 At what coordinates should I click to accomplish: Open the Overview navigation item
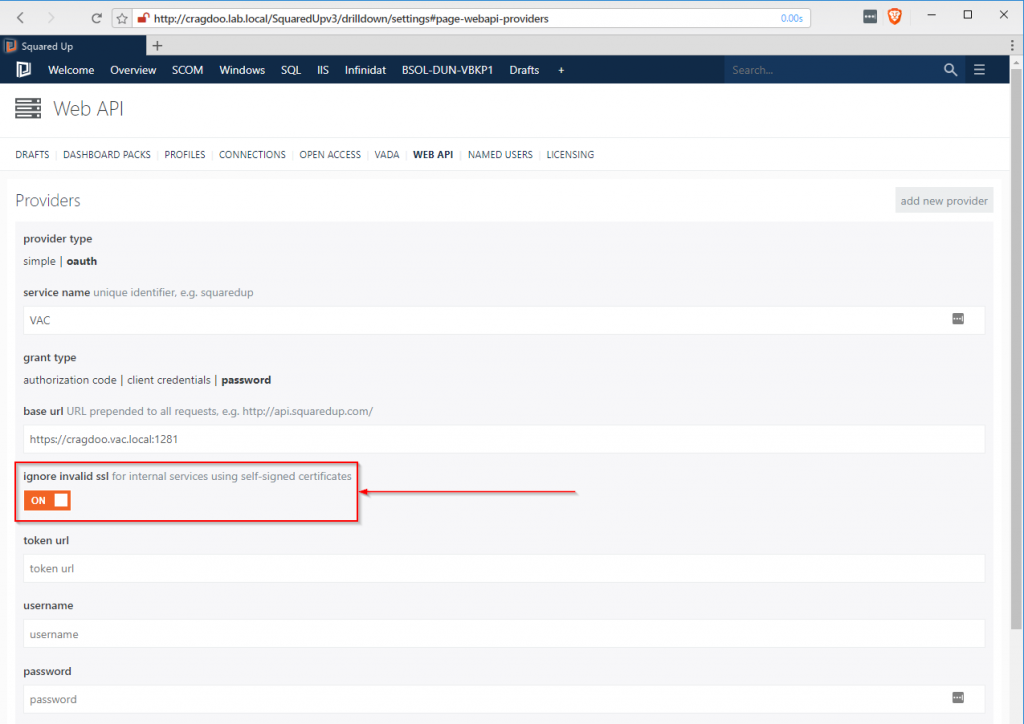(x=133, y=70)
